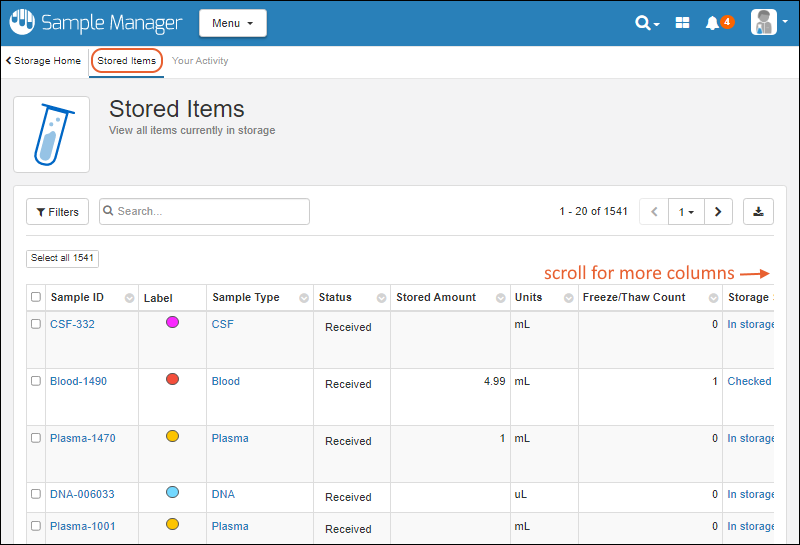
Task: Open Sample ID column header dropdown arrow
Action: (129, 298)
